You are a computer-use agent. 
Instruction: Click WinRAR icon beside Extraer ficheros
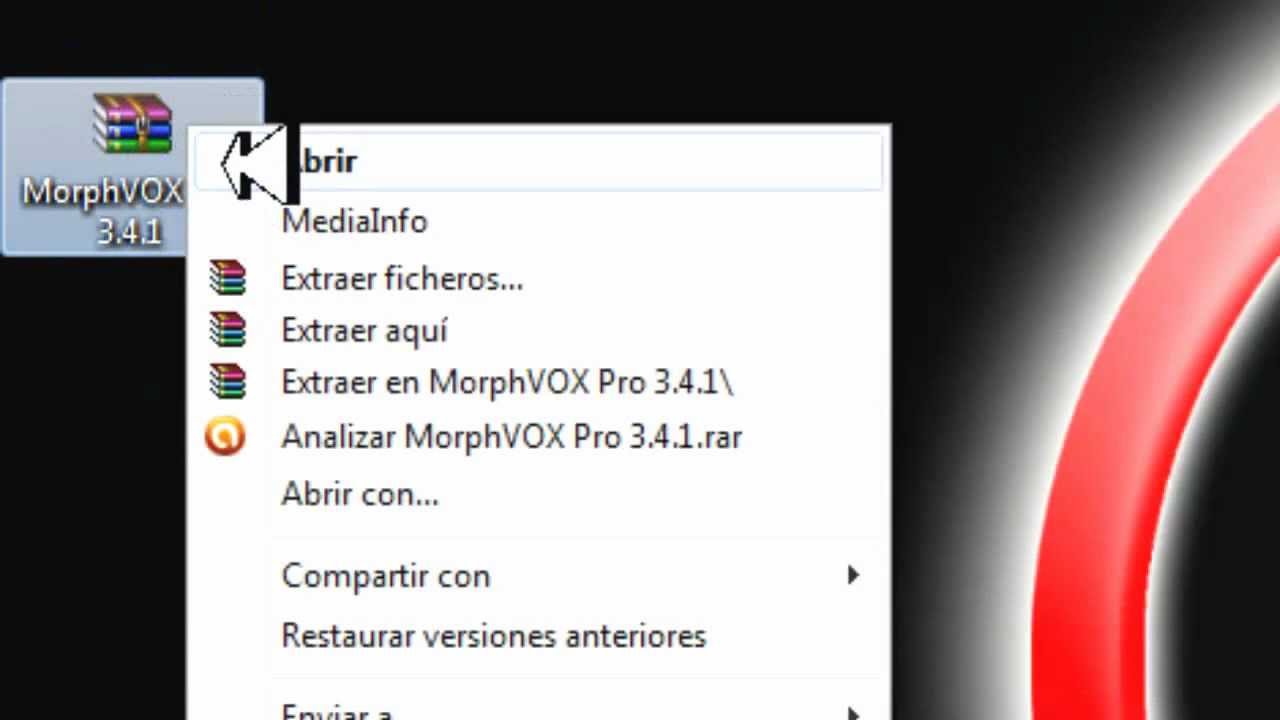coord(227,277)
